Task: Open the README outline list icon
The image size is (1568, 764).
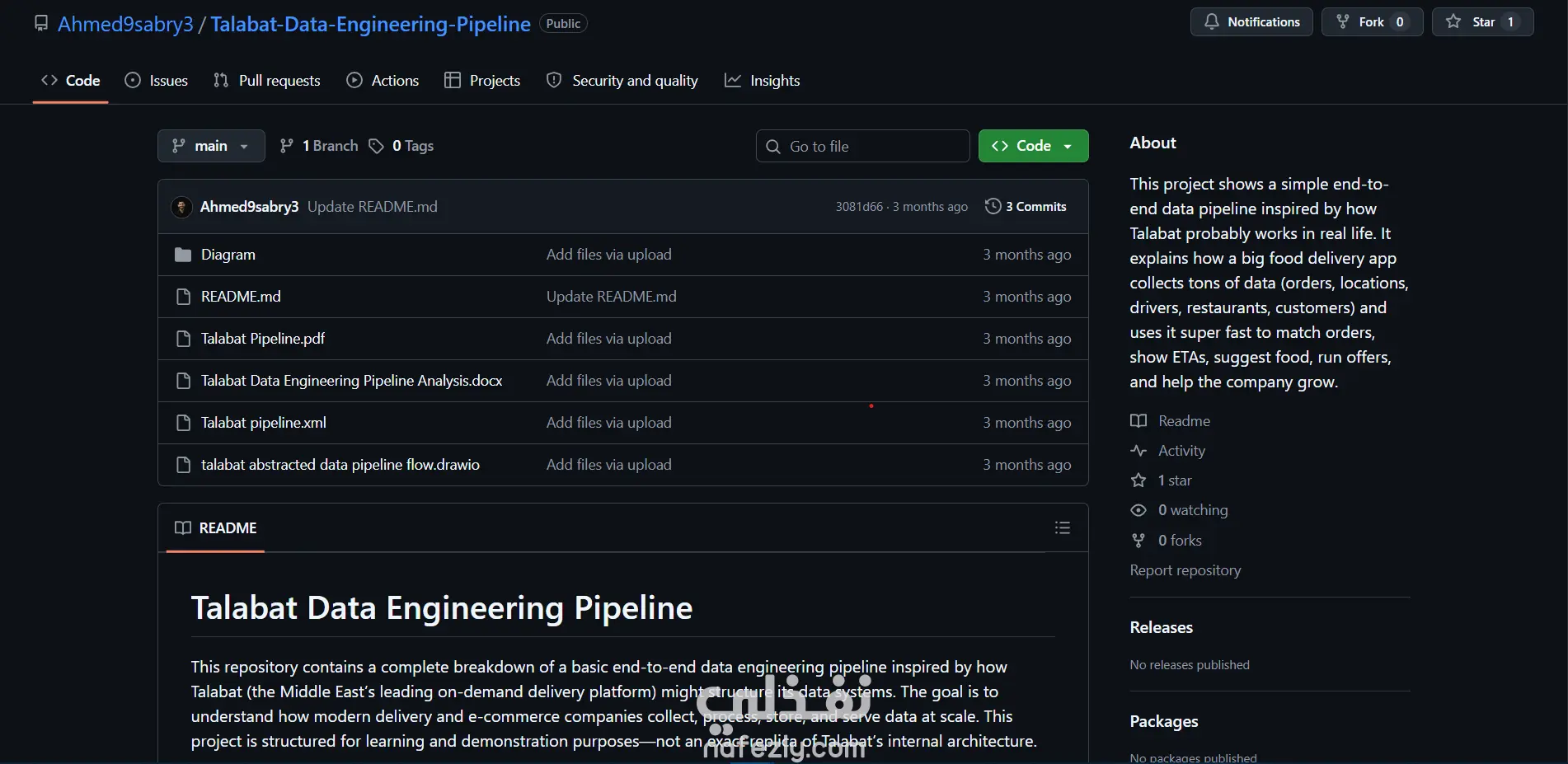Action: (x=1062, y=528)
